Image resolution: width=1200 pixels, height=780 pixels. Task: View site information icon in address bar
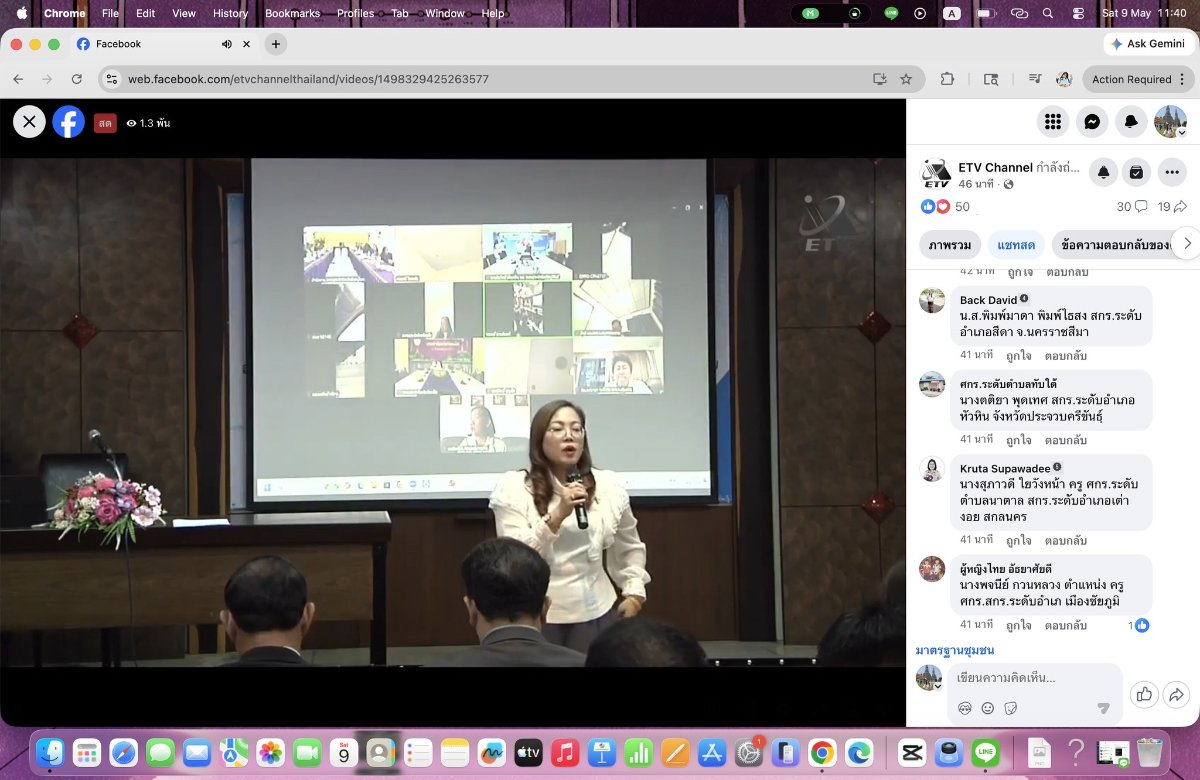pos(112,79)
